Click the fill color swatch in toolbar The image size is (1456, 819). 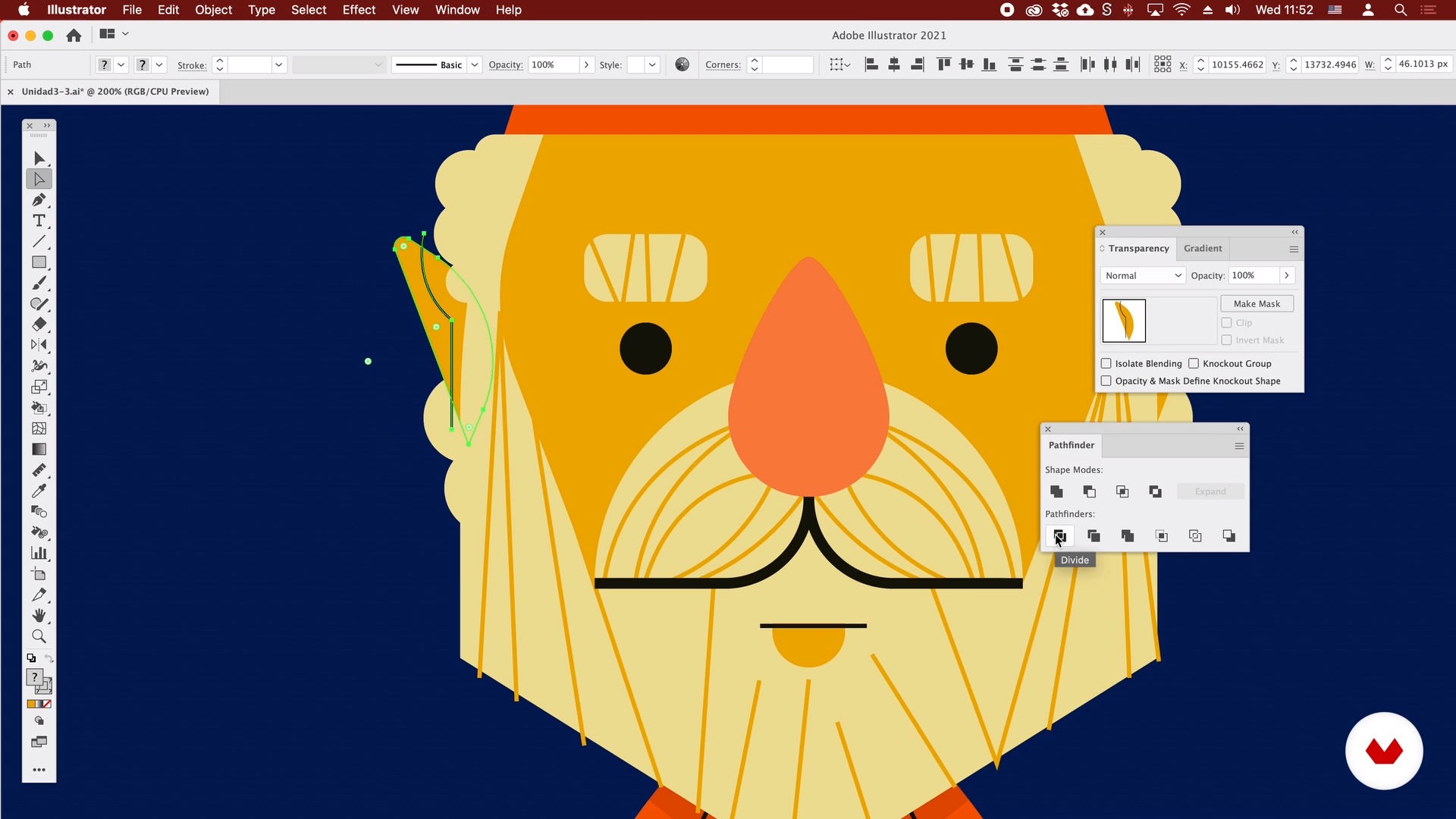(x=34, y=677)
